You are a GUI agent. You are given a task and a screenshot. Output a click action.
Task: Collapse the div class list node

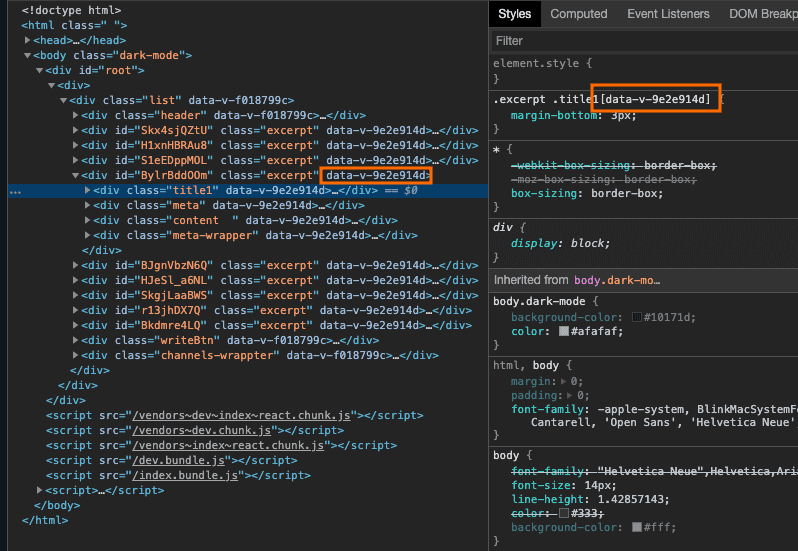pos(63,100)
